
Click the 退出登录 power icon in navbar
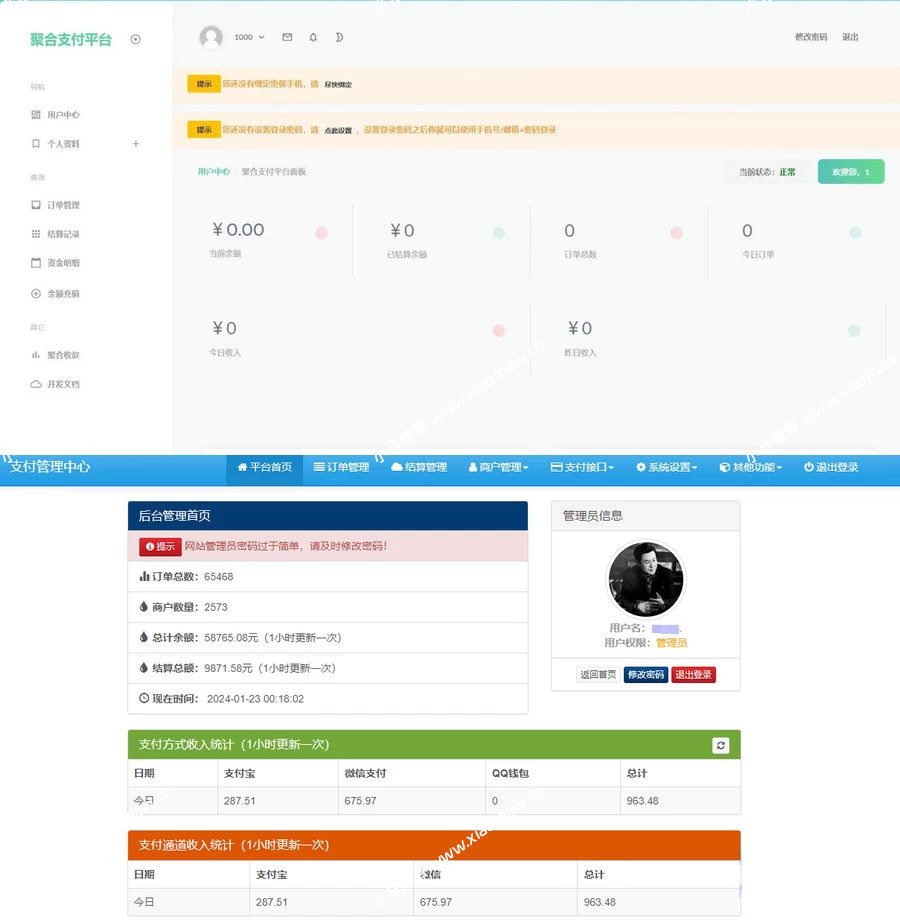click(x=831, y=467)
